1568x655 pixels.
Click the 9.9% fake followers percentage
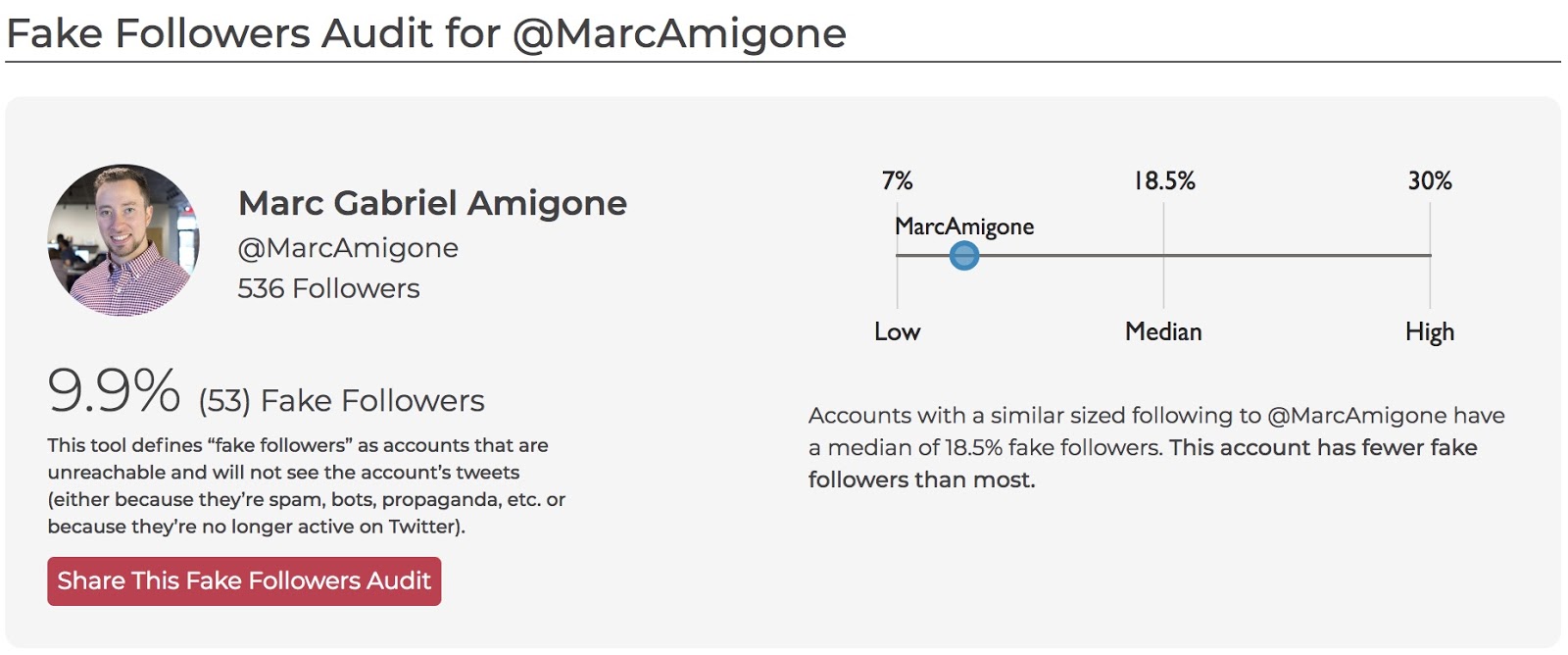coord(114,390)
